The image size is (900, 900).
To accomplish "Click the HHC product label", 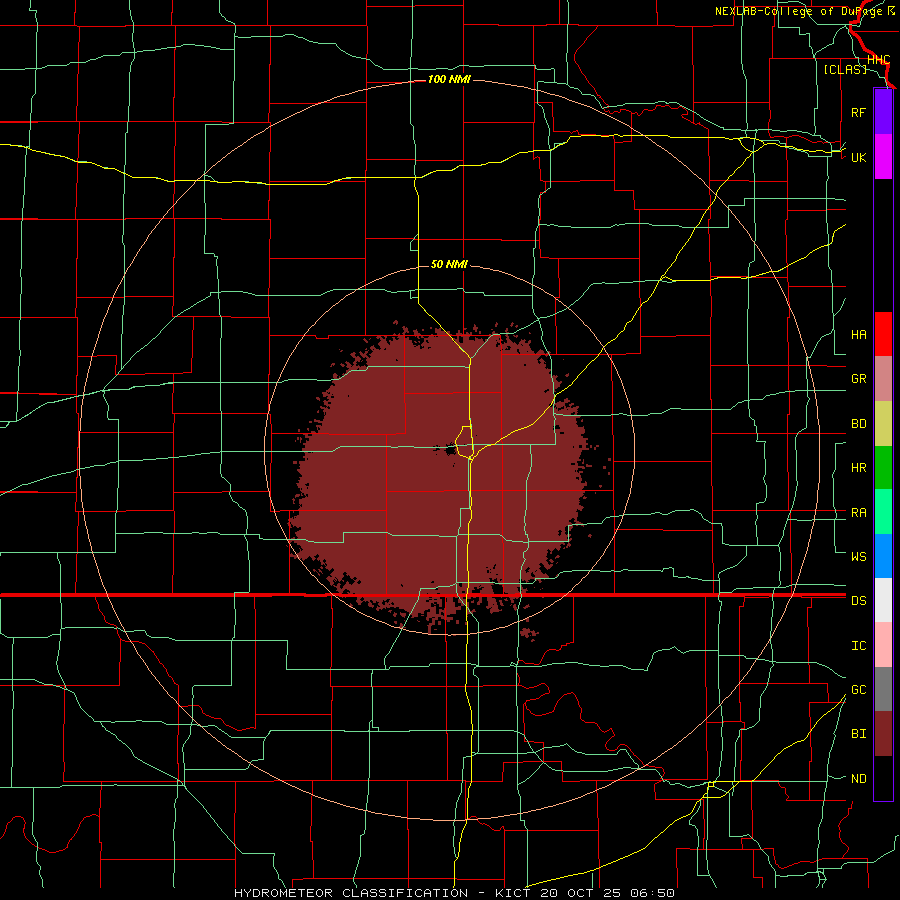I will pyautogui.click(x=878, y=60).
